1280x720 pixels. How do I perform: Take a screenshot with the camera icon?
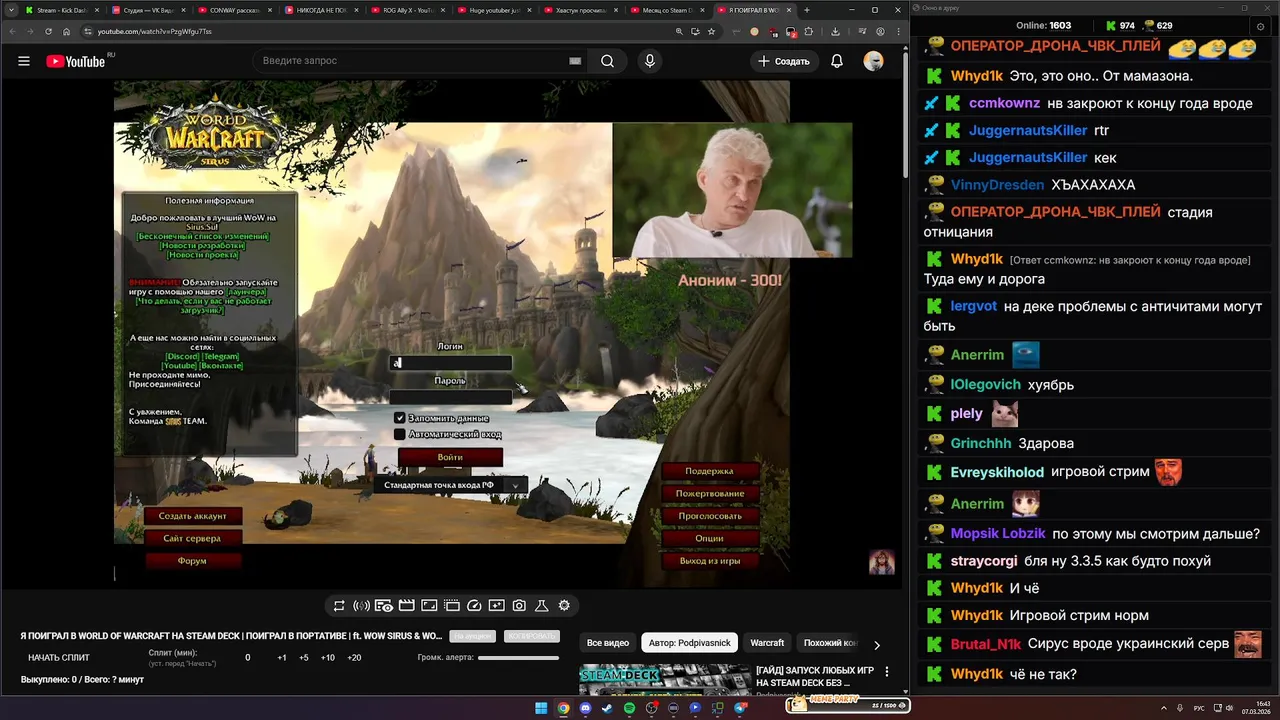pos(519,605)
